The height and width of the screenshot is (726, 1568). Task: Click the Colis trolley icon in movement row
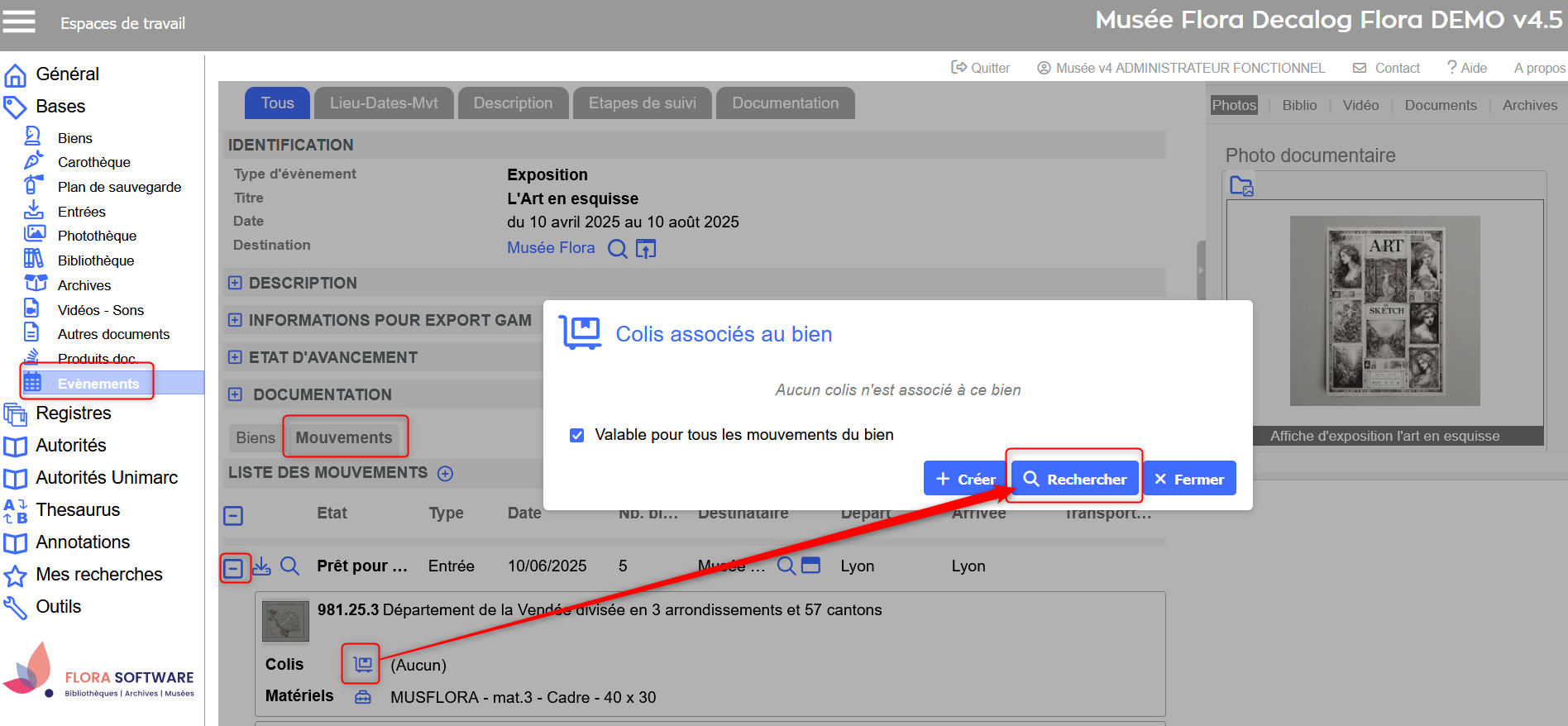[362, 664]
